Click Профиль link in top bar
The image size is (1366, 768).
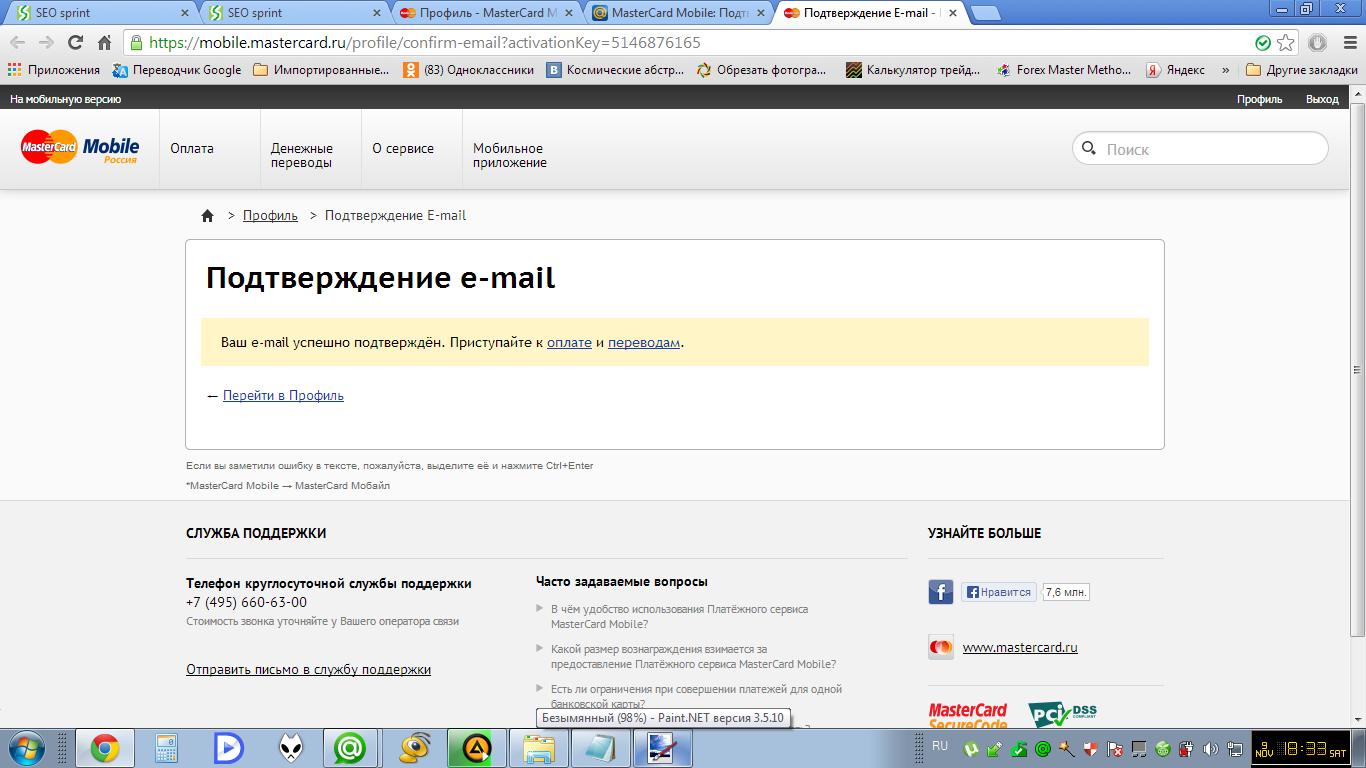point(1259,99)
